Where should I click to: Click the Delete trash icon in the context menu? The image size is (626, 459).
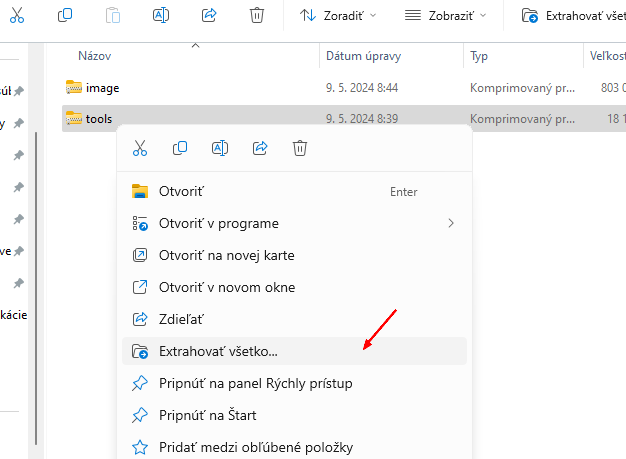click(x=300, y=148)
